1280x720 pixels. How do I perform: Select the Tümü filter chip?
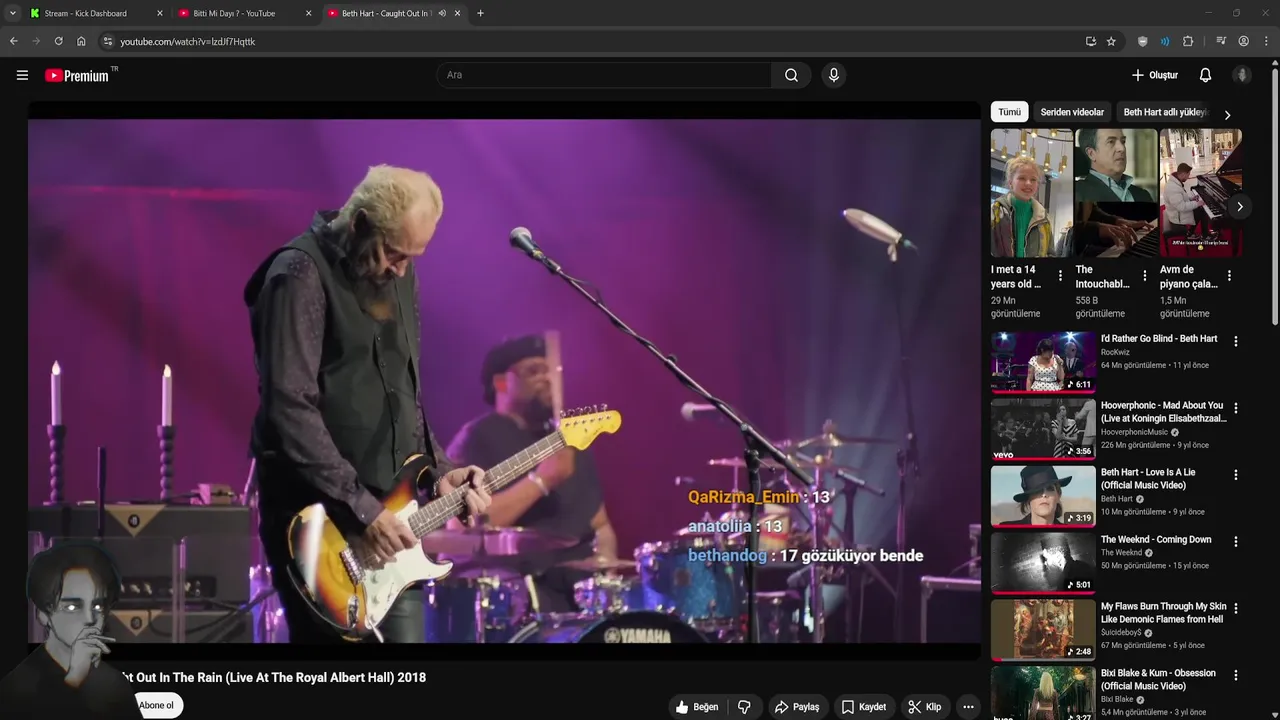pyautogui.click(x=1009, y=112)
